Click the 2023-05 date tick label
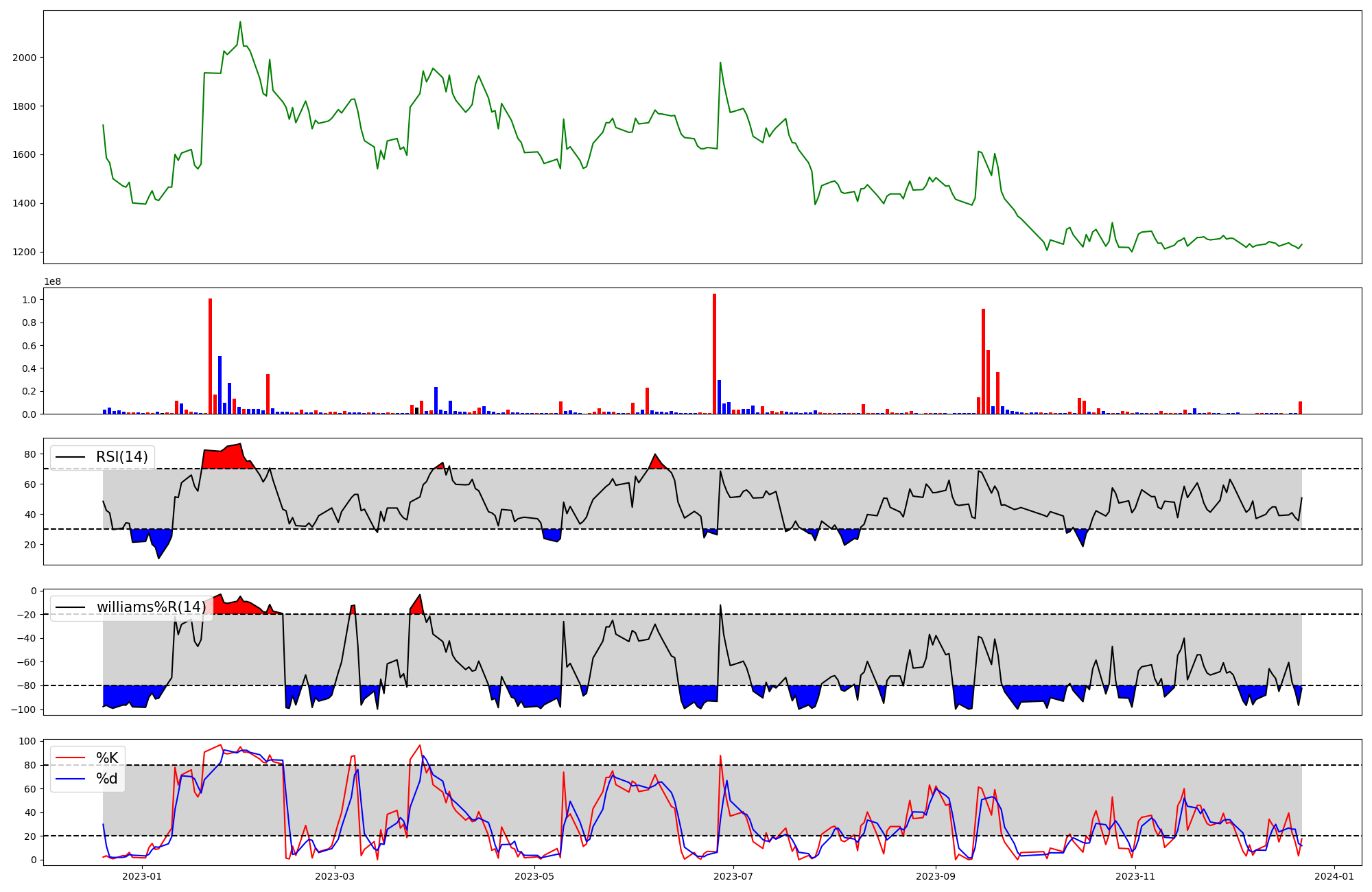 tap(534, 876)
